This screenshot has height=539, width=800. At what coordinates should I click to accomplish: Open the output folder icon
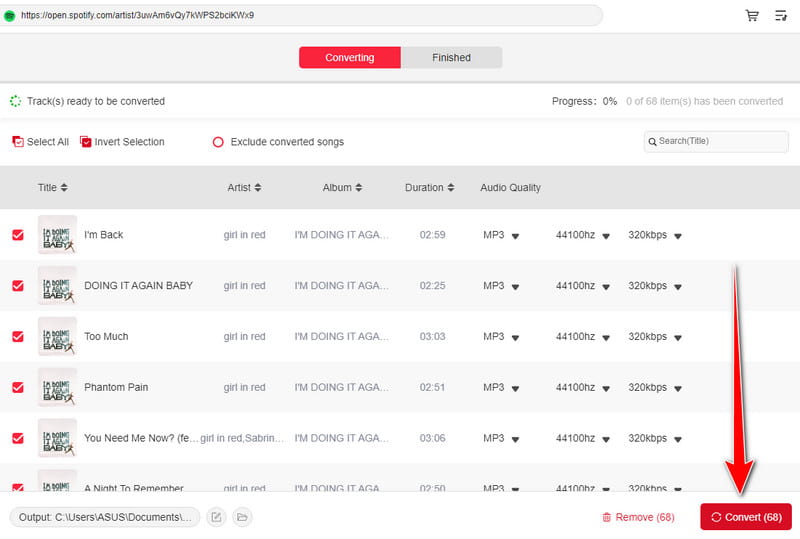242,517
